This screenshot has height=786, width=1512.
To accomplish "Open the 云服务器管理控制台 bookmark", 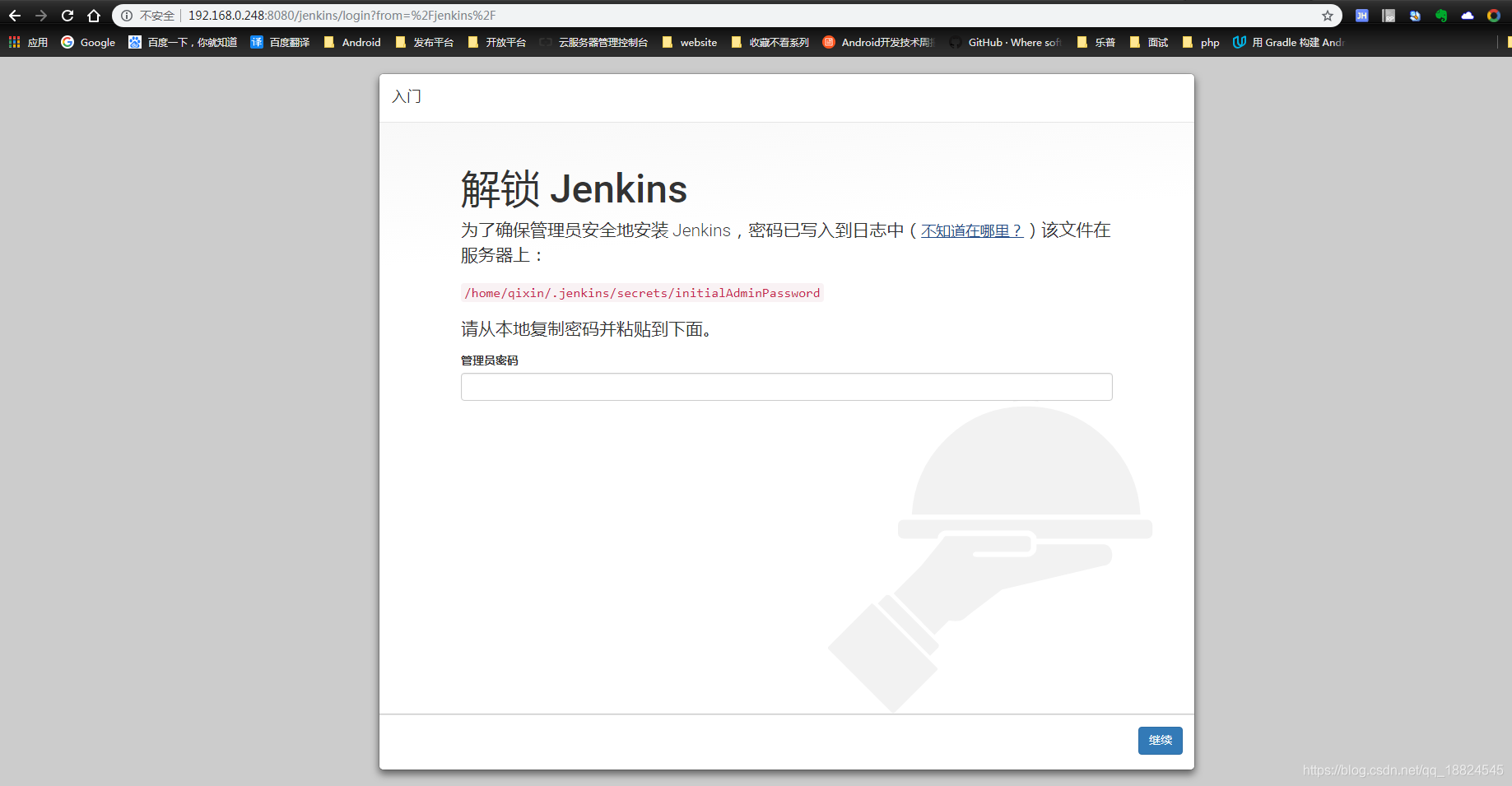I will (594, 42).
